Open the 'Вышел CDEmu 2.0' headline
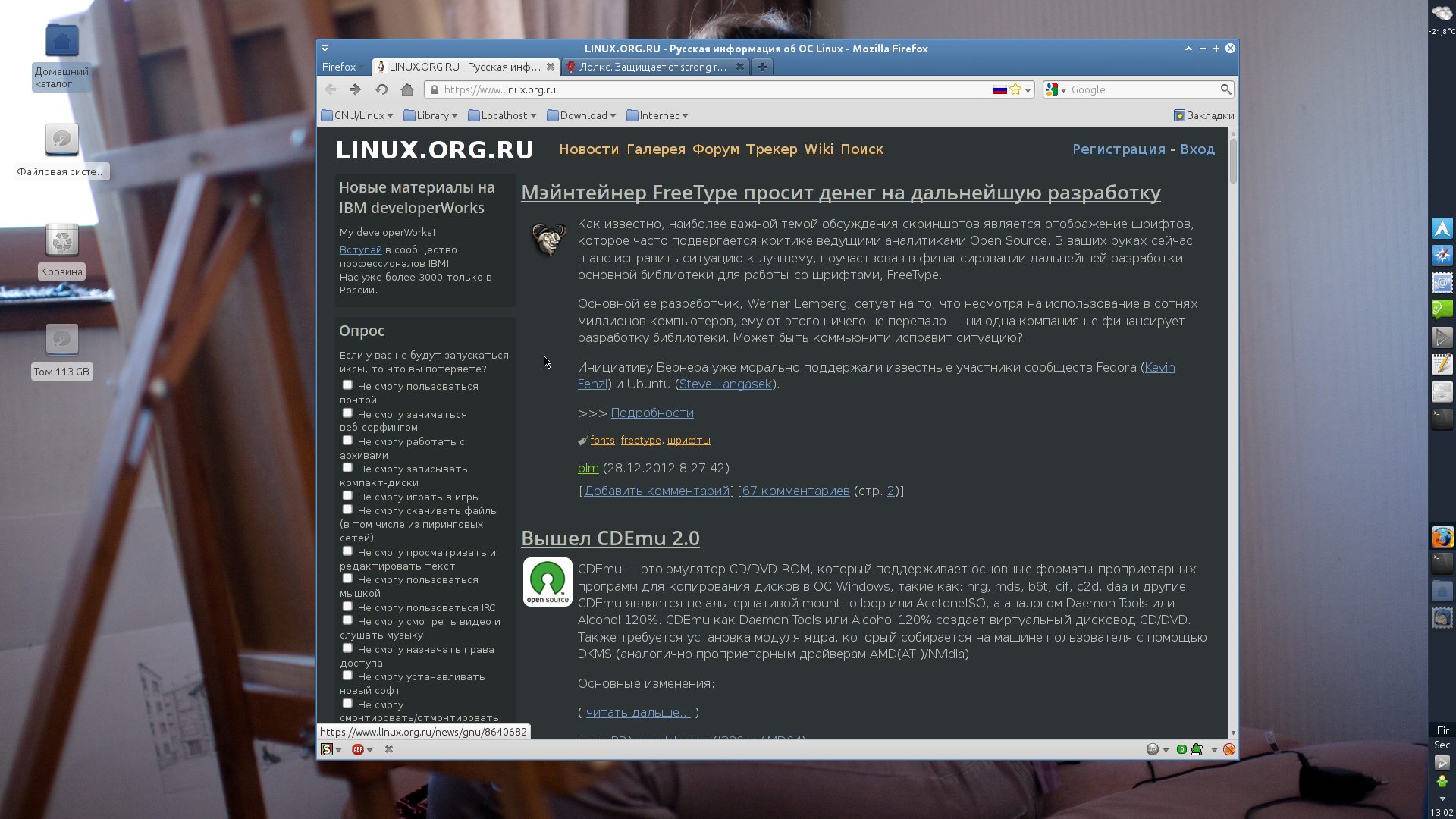1456x819 pixels. coord(610,538)
